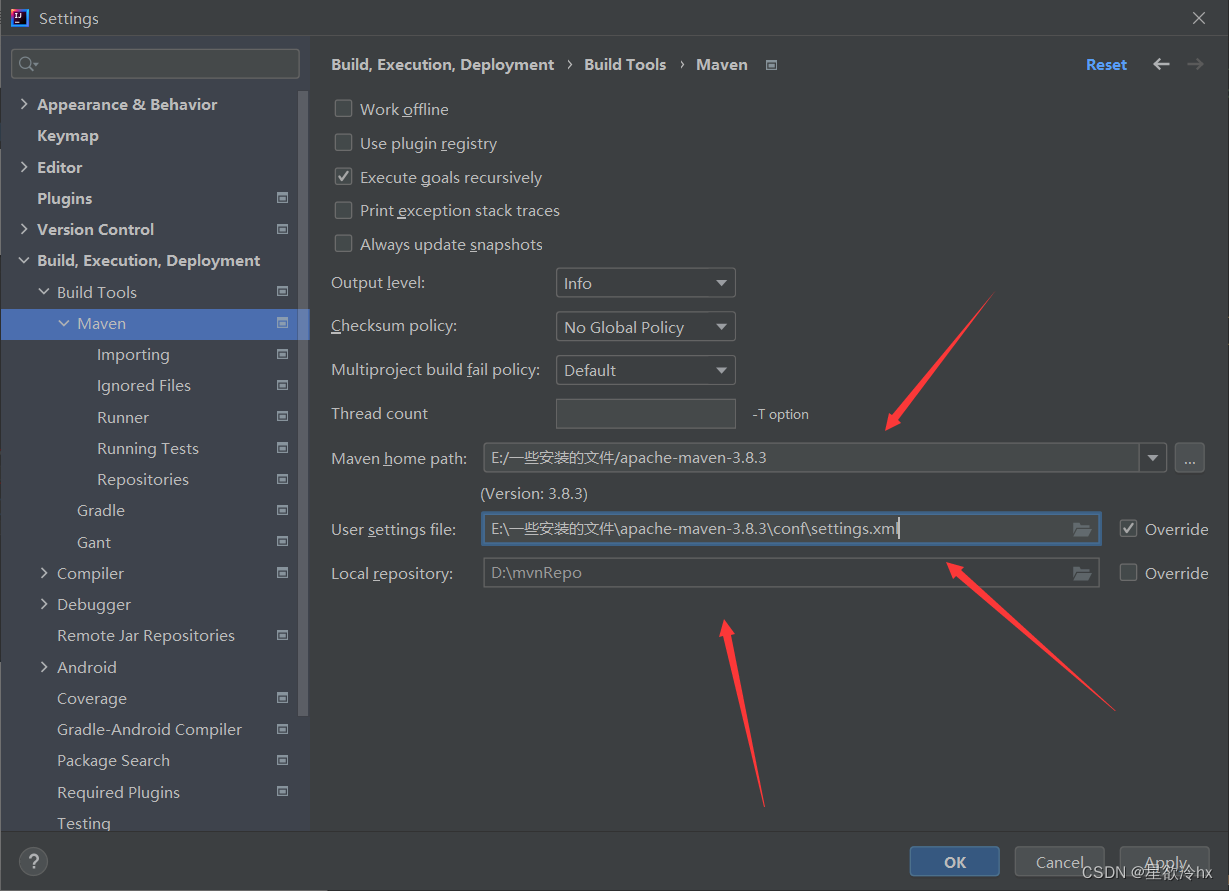Click the project-level icon next to Maven breadcrumb
The height and width of the screenshot is (891, 1229).
click(771, 65)
